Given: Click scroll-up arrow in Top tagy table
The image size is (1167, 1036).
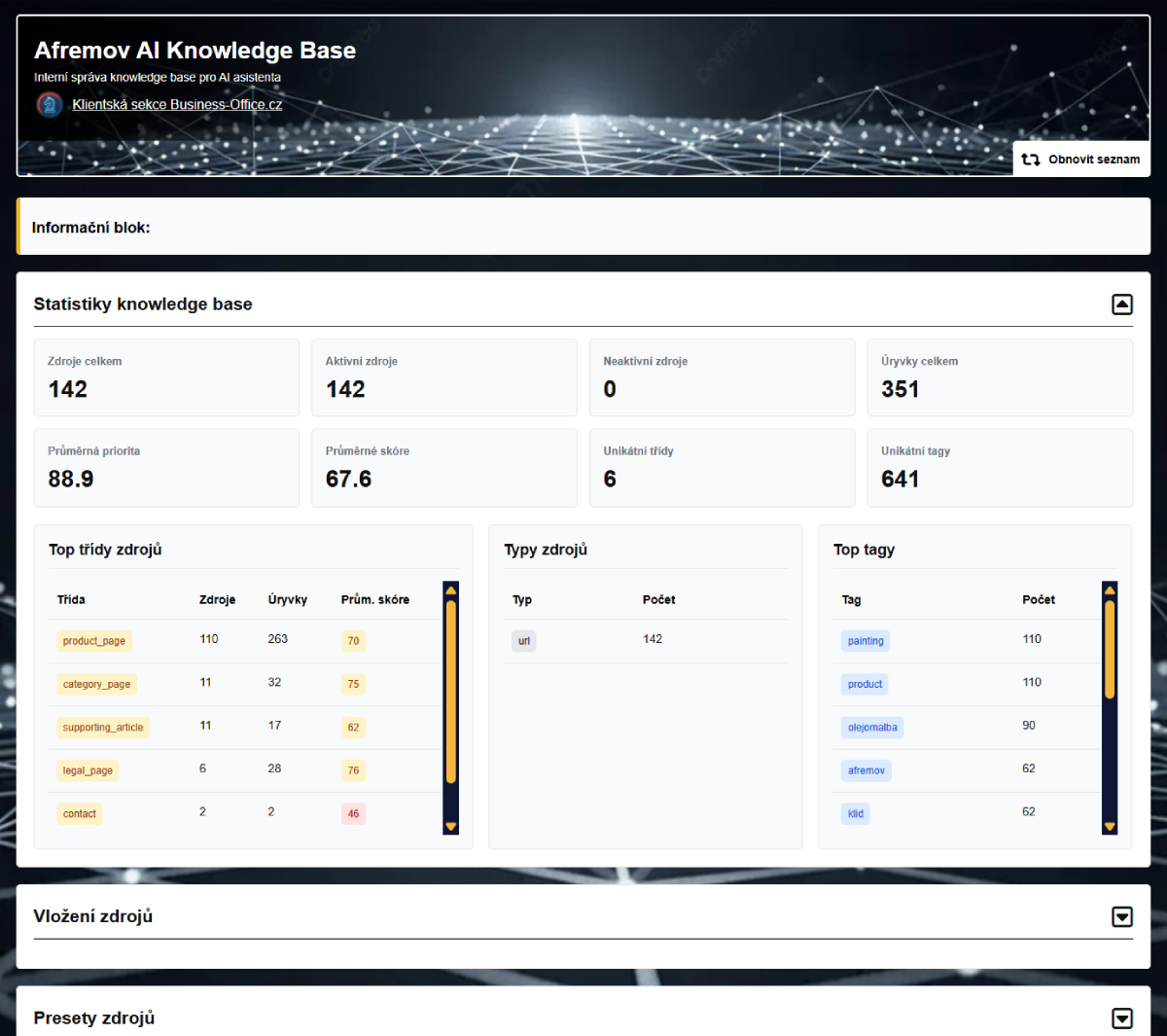Looking at the screenshot, I should tap(1110, 589).
